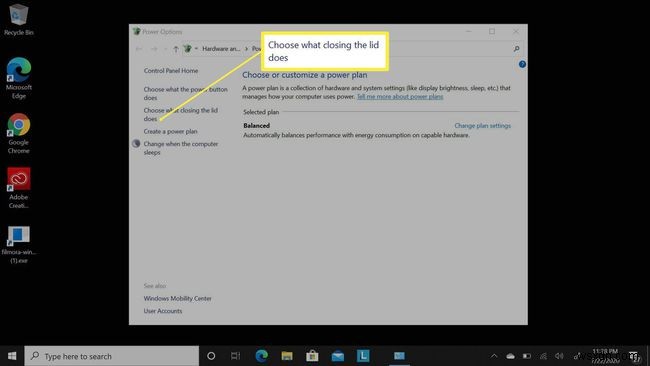Click the Type here to search box

pos(112,356)
